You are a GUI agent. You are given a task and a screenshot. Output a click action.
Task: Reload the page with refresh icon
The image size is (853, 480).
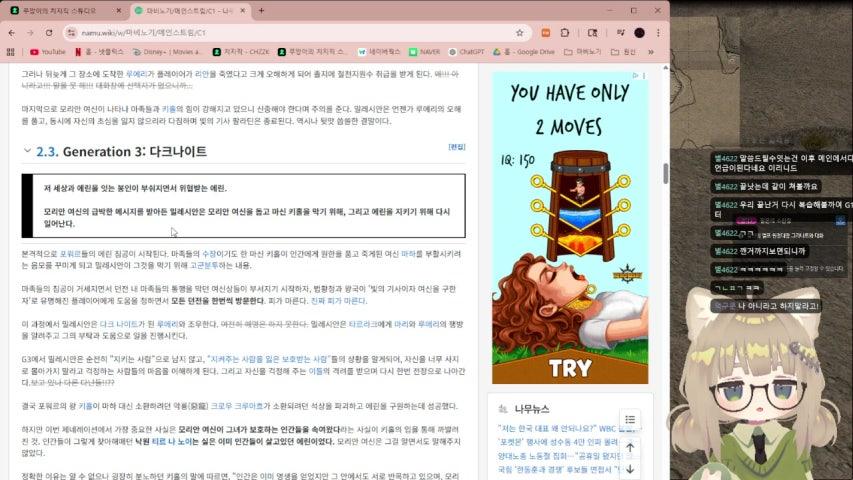49,33
